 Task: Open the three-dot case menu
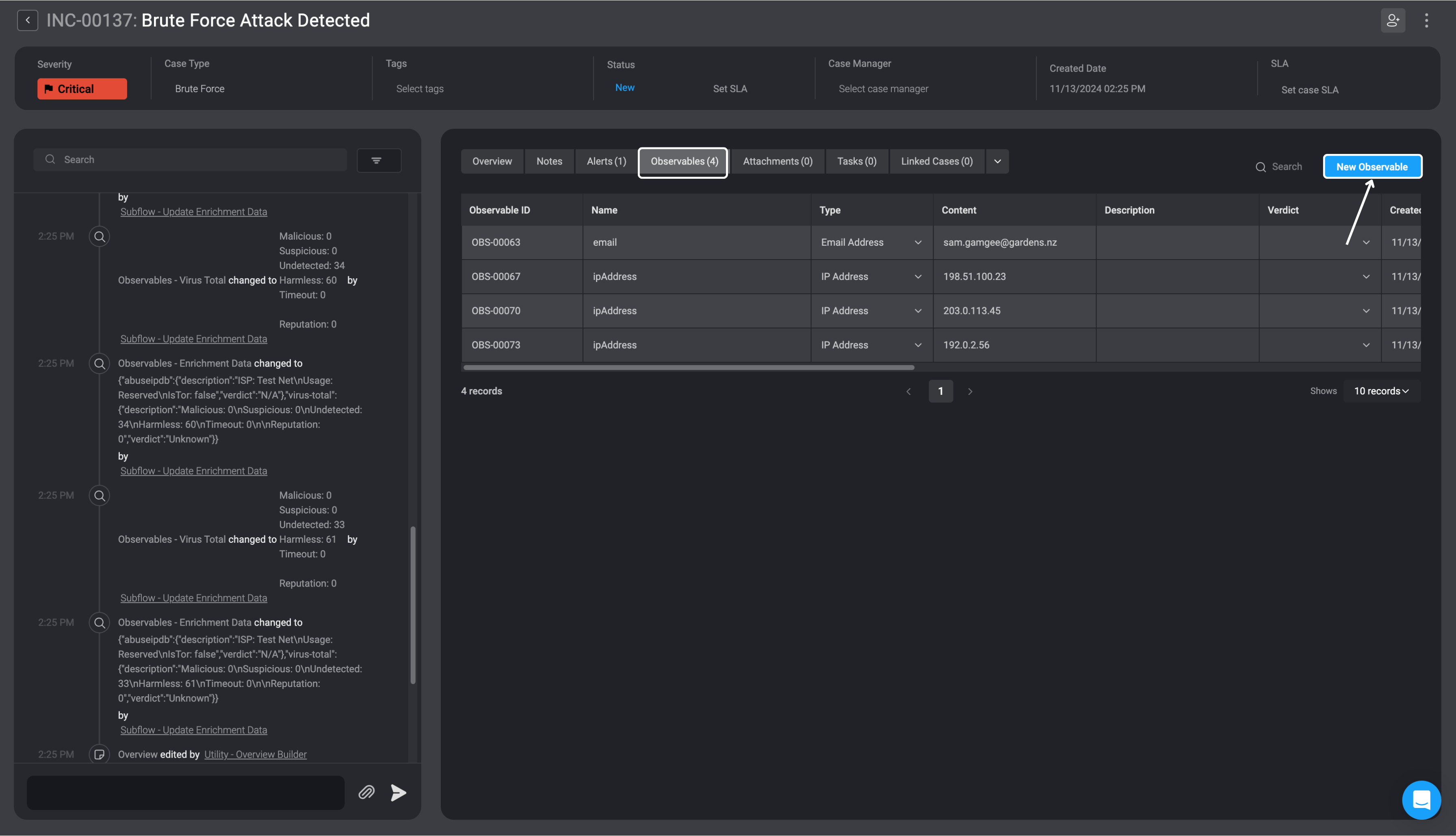(x=1426, y=20)
